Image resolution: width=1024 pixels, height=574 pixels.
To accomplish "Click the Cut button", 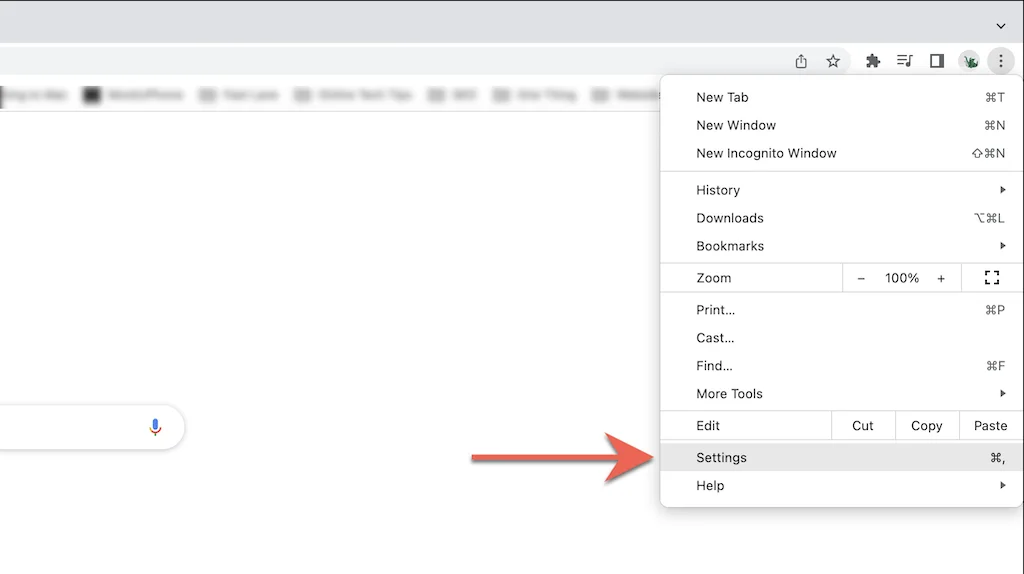I will (x=863, y=426).
